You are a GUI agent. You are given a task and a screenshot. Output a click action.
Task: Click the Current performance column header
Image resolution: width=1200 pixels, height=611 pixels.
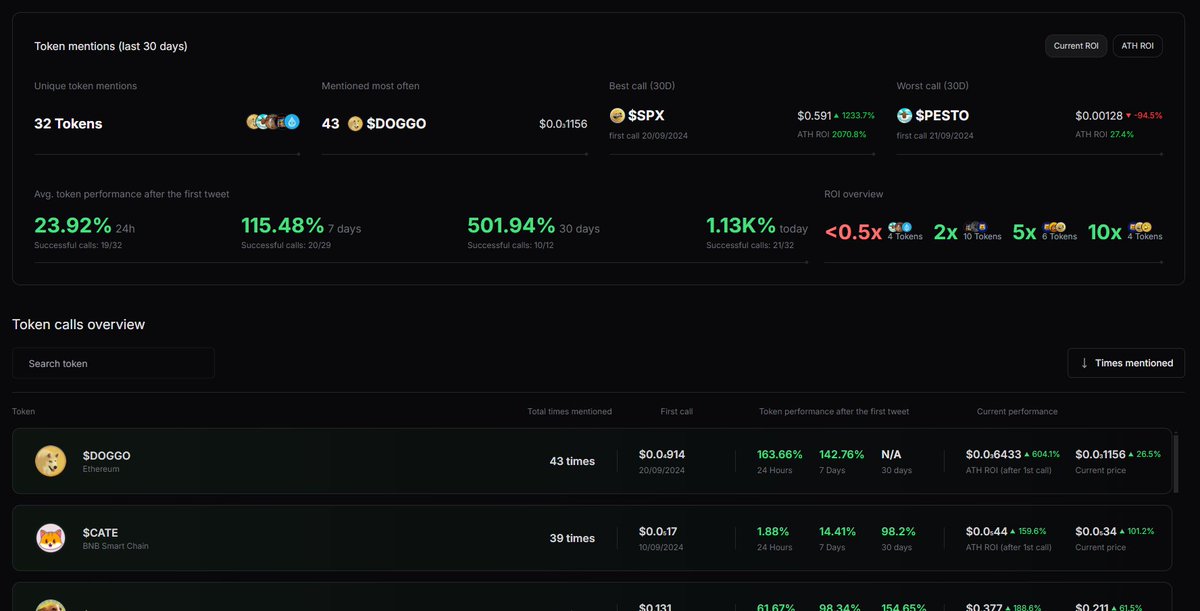1017,411
